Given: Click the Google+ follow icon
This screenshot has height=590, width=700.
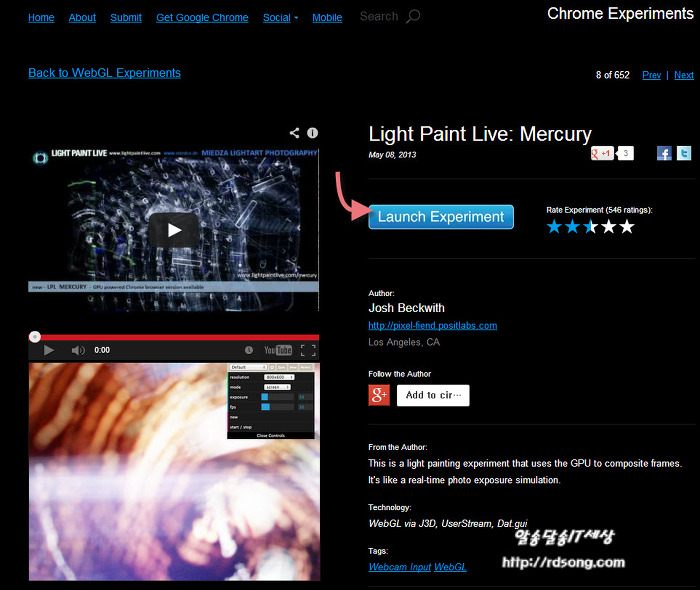Looking at the screenshot, I should pos(379,394).
